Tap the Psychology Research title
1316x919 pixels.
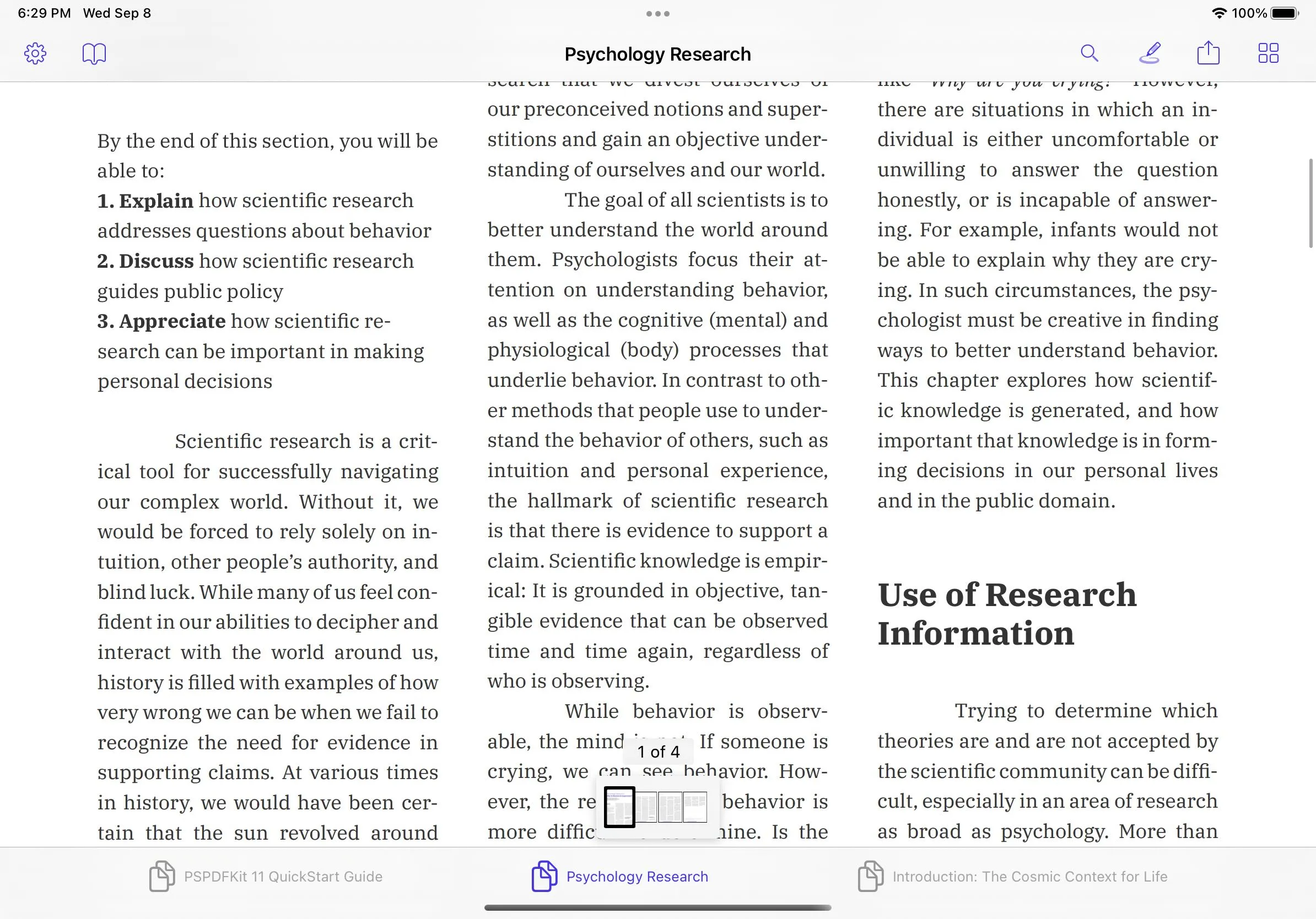(x=657, y=54)
